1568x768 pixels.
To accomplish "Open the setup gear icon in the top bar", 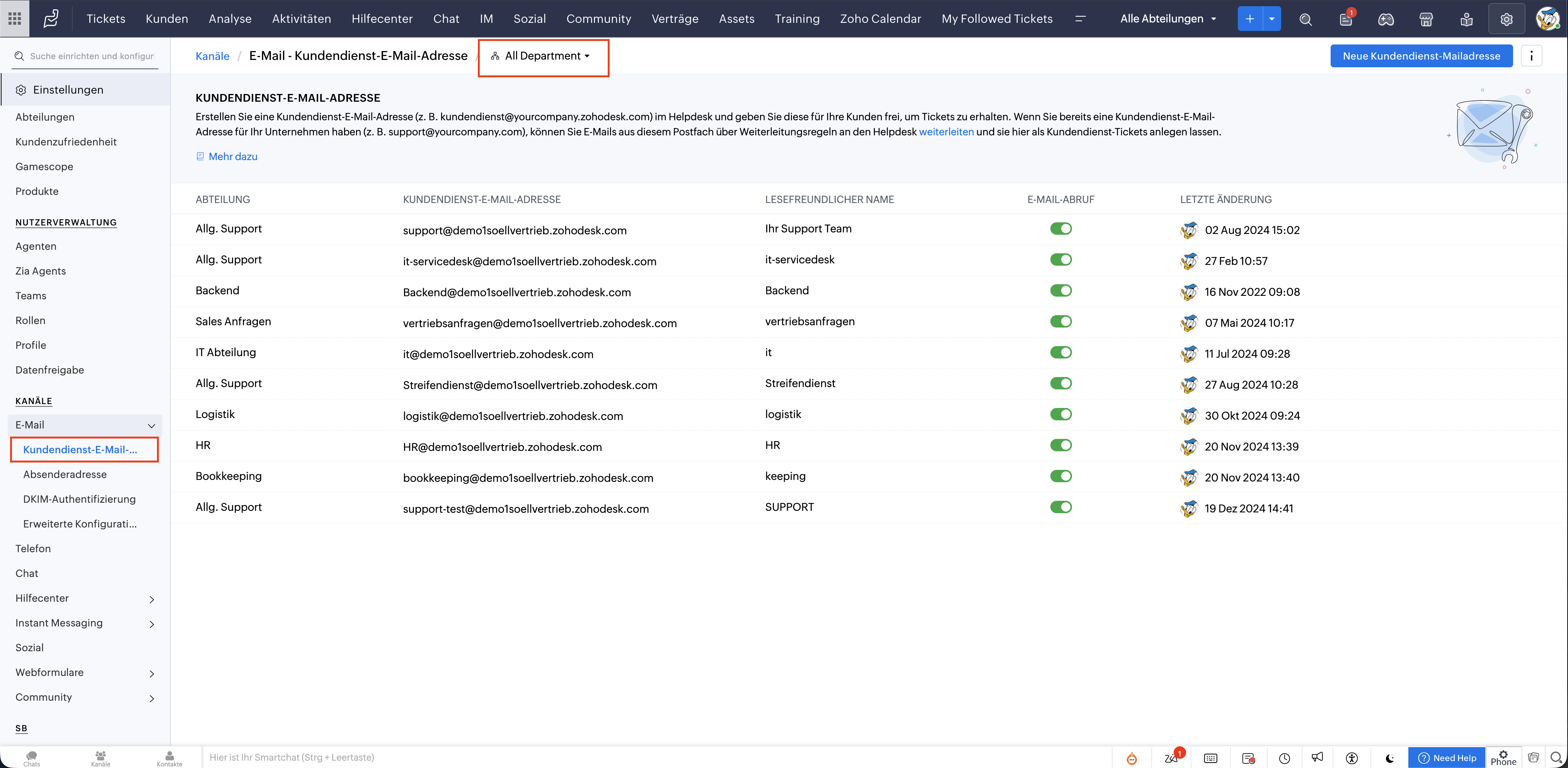I will (1506, 19).
